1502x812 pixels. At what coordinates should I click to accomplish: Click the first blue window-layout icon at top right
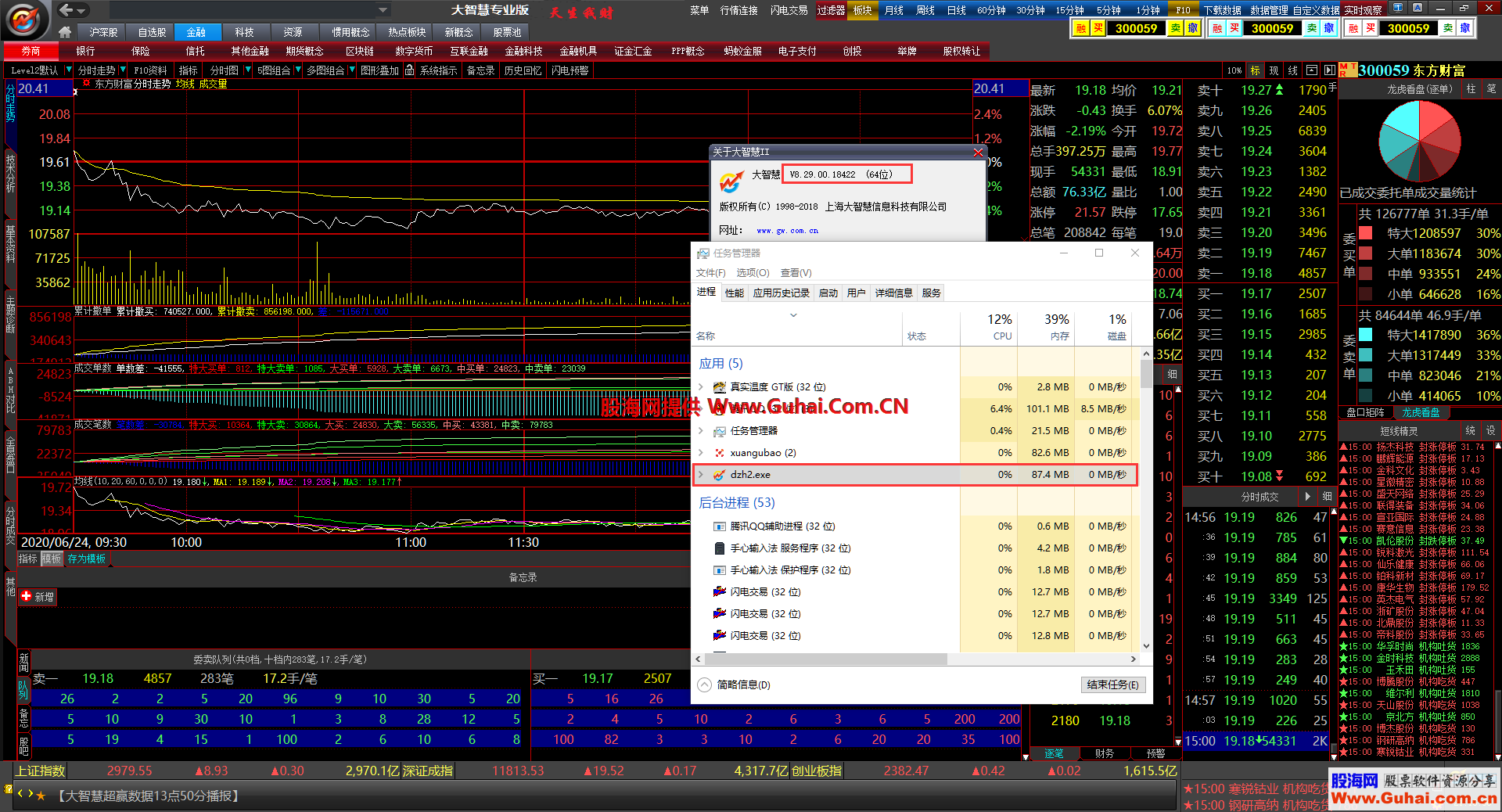[1397, 8]
